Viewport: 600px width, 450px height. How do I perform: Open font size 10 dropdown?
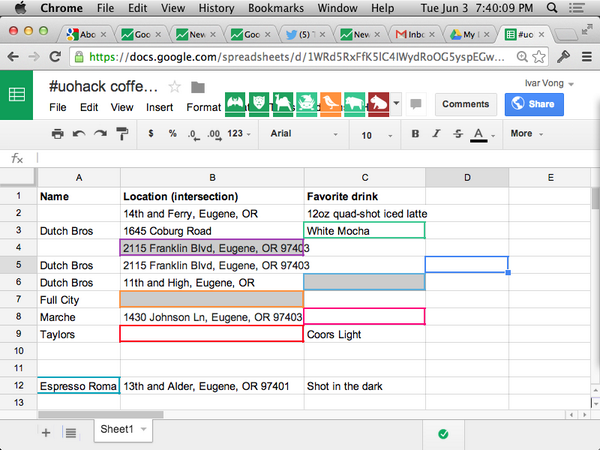pyautogui.click(x=377, y=135)
